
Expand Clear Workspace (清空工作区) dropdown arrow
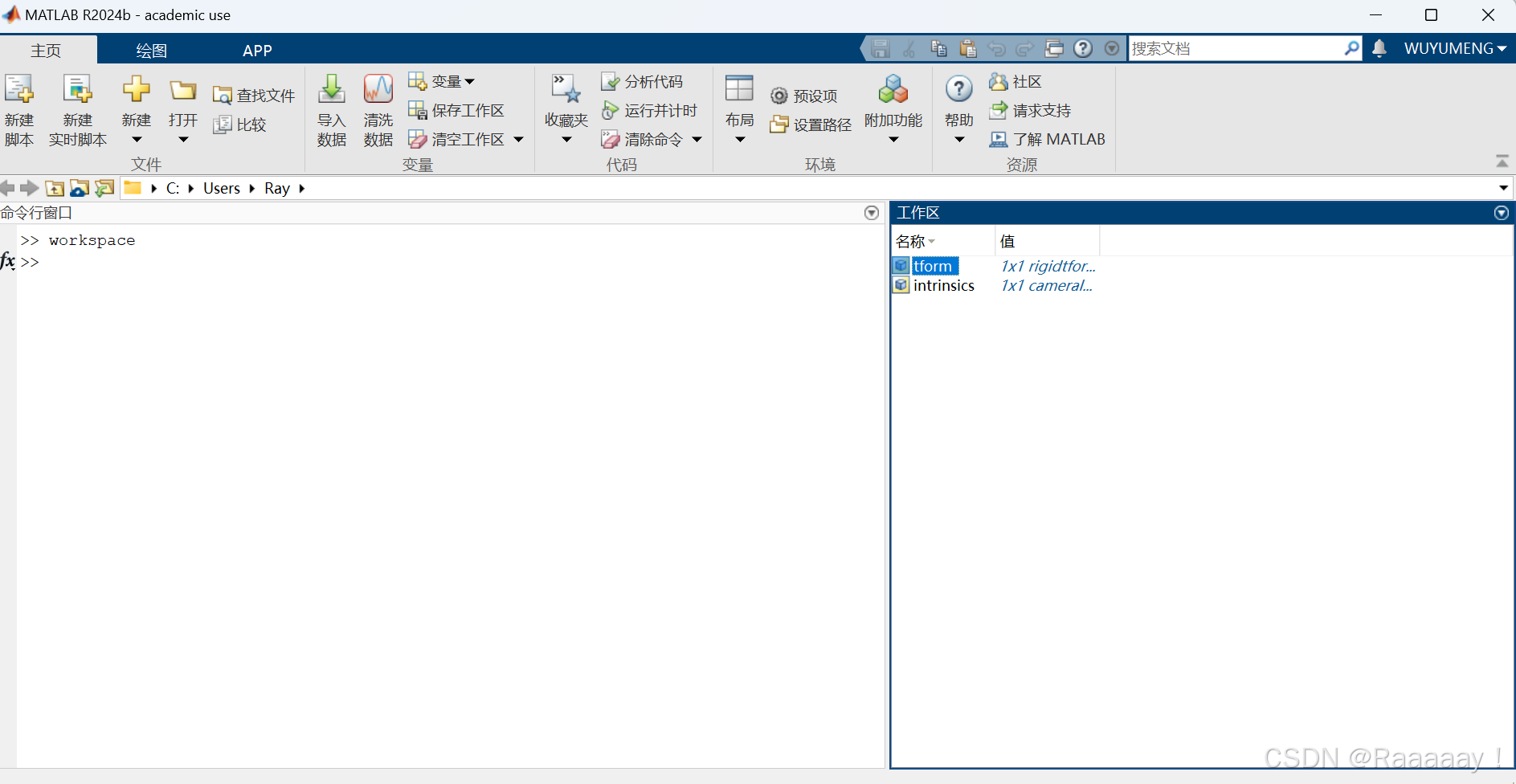(x=518, y=139)
